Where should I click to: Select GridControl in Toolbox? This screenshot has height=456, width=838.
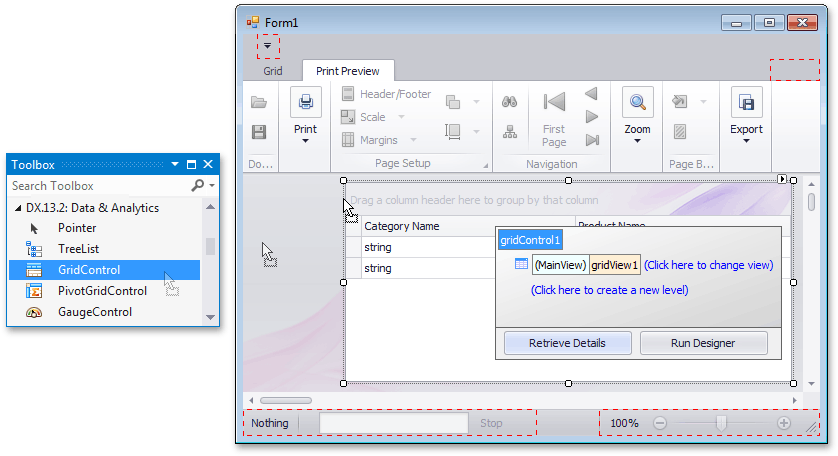click(x=104, y=270)
